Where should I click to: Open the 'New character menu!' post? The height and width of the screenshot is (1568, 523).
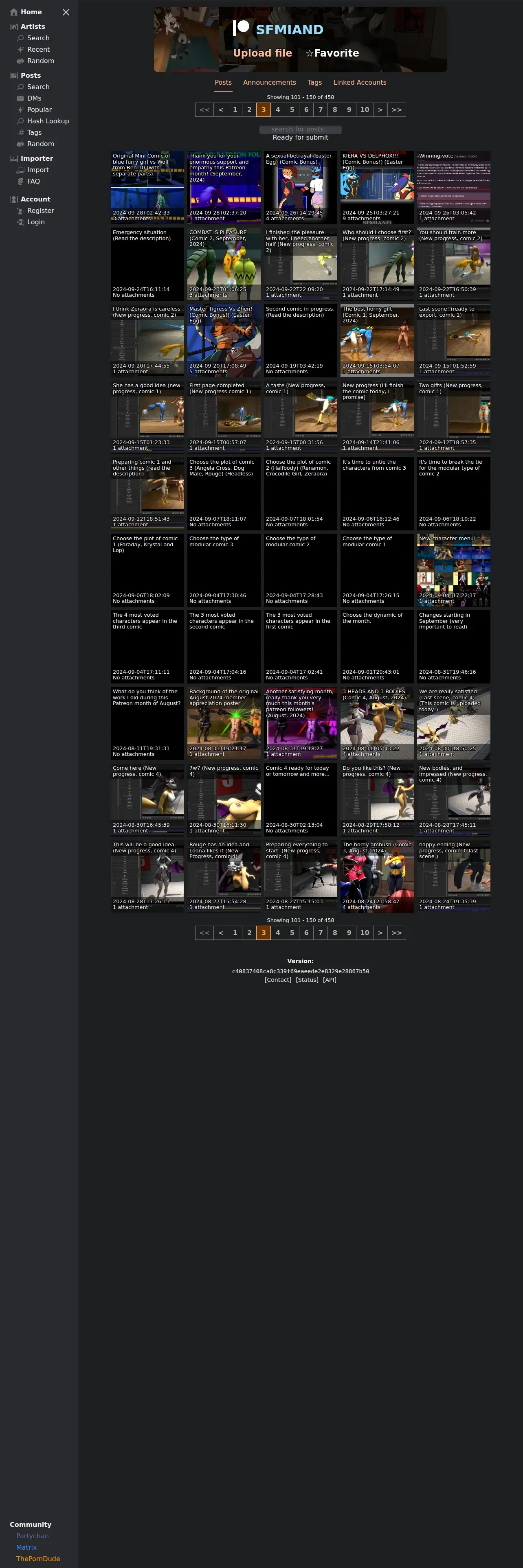pos(454,570)
